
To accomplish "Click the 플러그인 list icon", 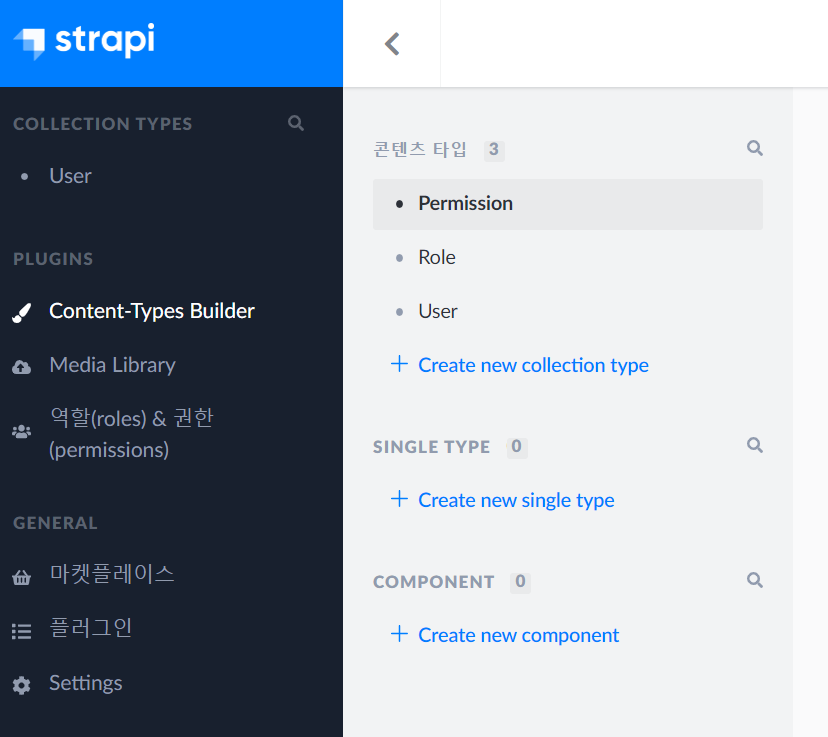I will coord(22,631).
